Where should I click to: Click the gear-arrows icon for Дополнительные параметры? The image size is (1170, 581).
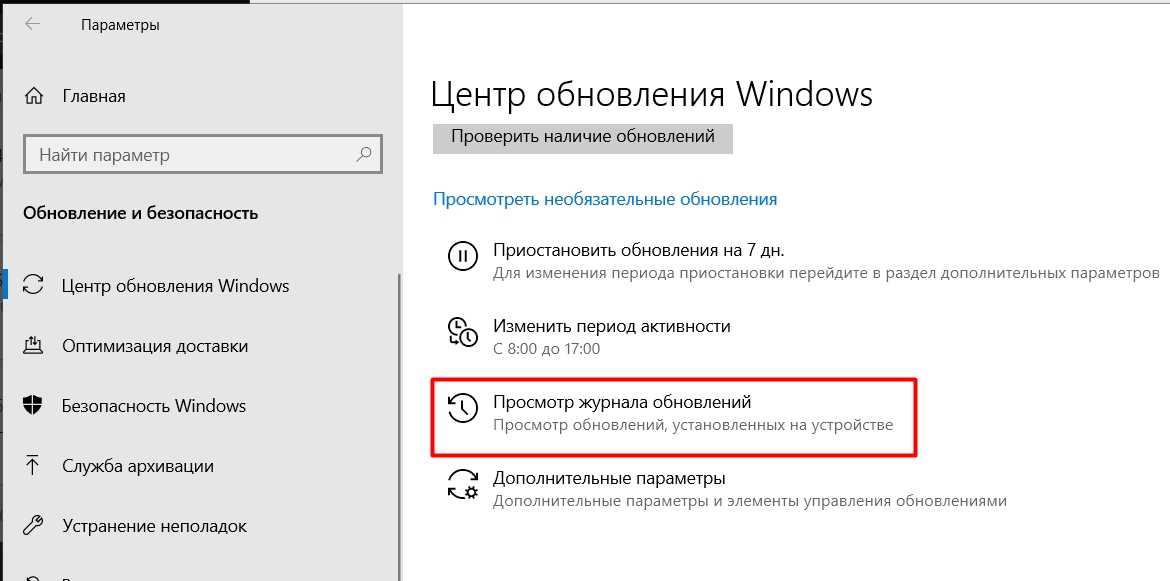tap(462, 484)
